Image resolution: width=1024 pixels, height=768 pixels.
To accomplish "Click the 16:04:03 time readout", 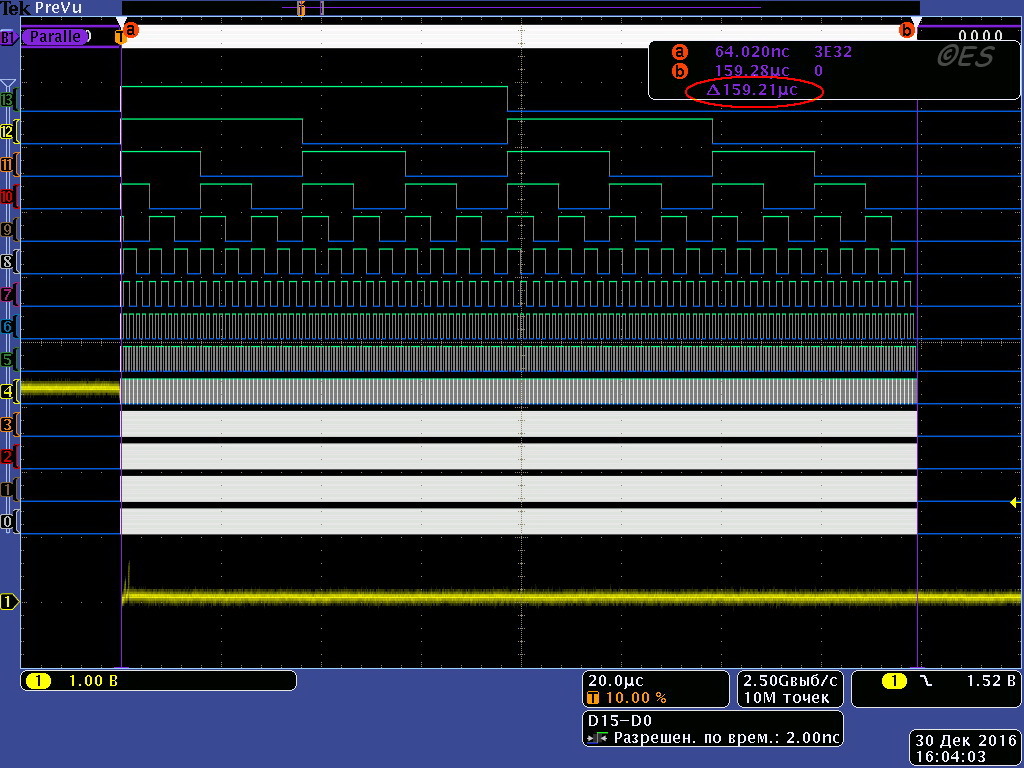I will coord(950,757).
